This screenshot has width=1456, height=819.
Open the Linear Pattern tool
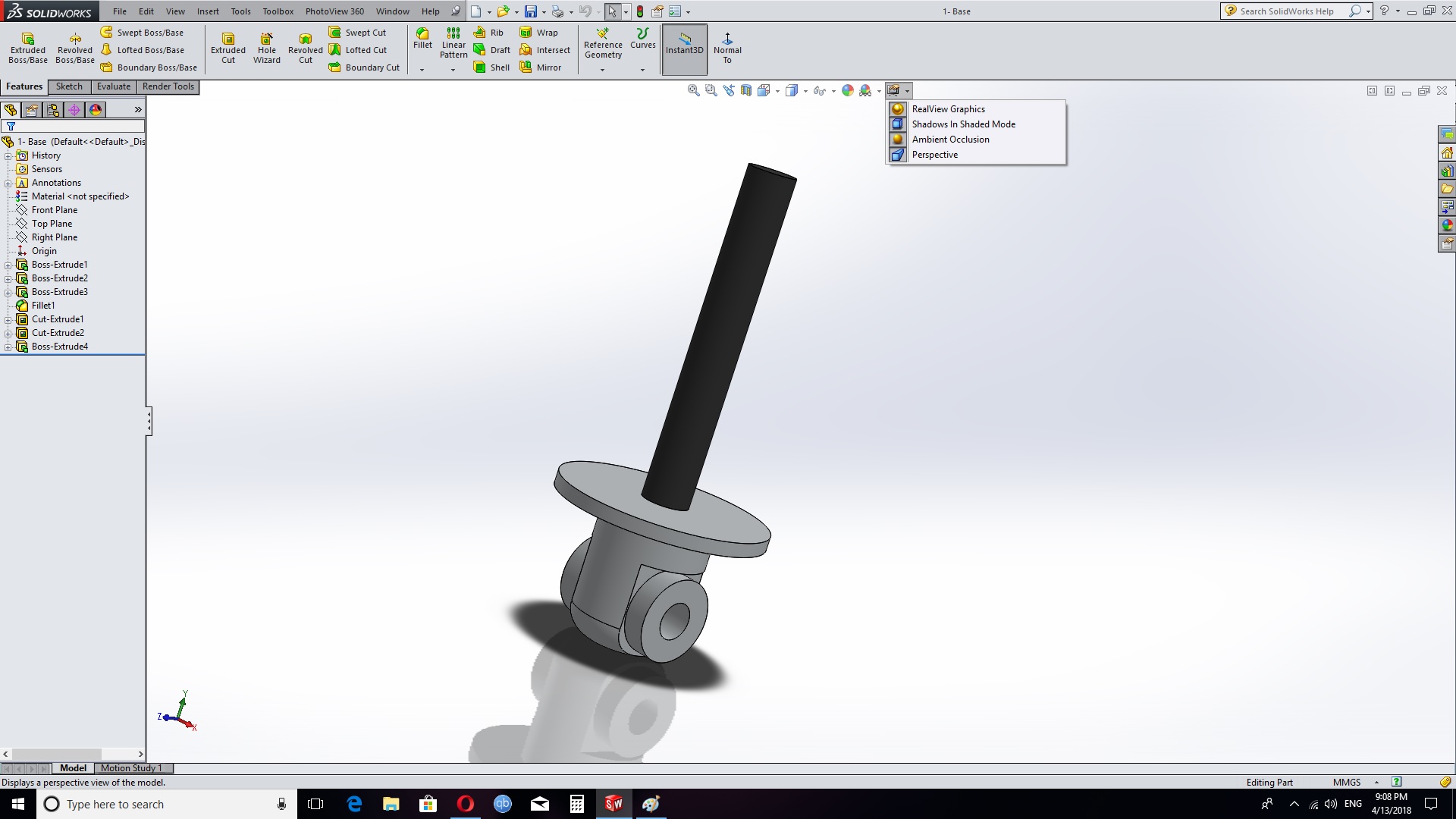pyautogui.click(x=453, y=42)
